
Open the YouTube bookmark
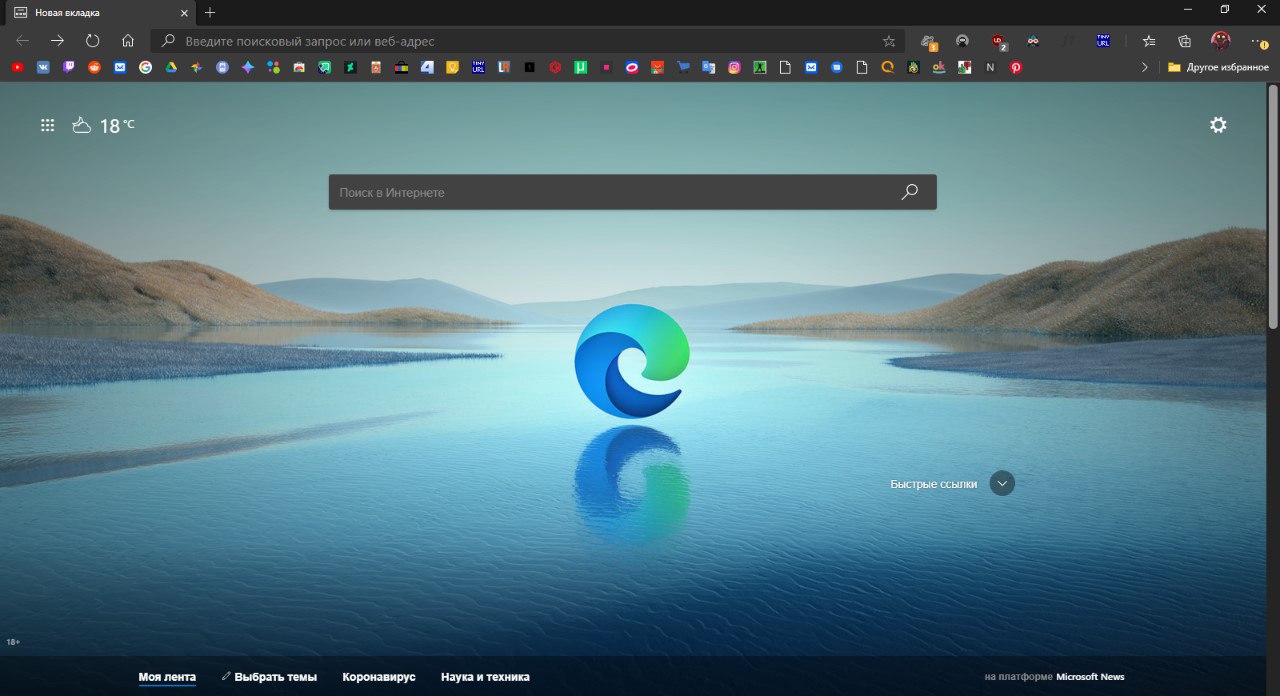click(17, 67)
